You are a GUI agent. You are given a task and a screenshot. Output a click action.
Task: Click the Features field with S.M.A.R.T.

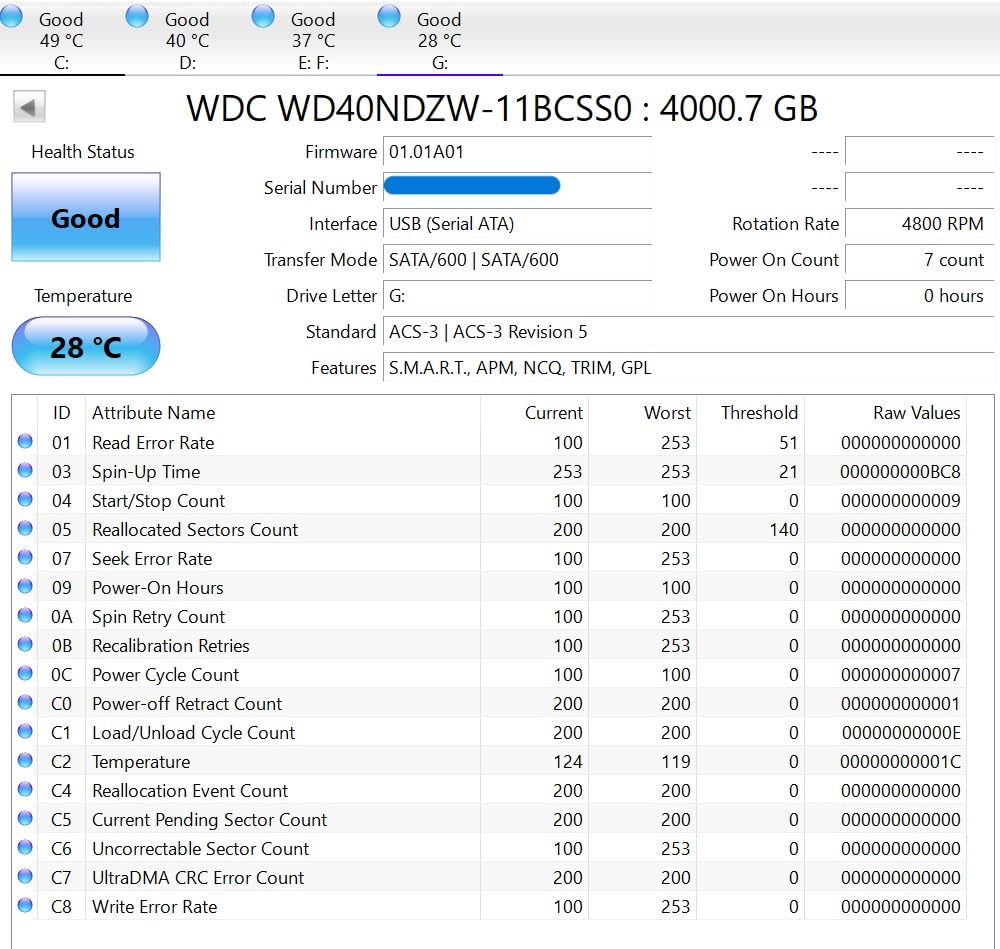[x=688, y=368]
